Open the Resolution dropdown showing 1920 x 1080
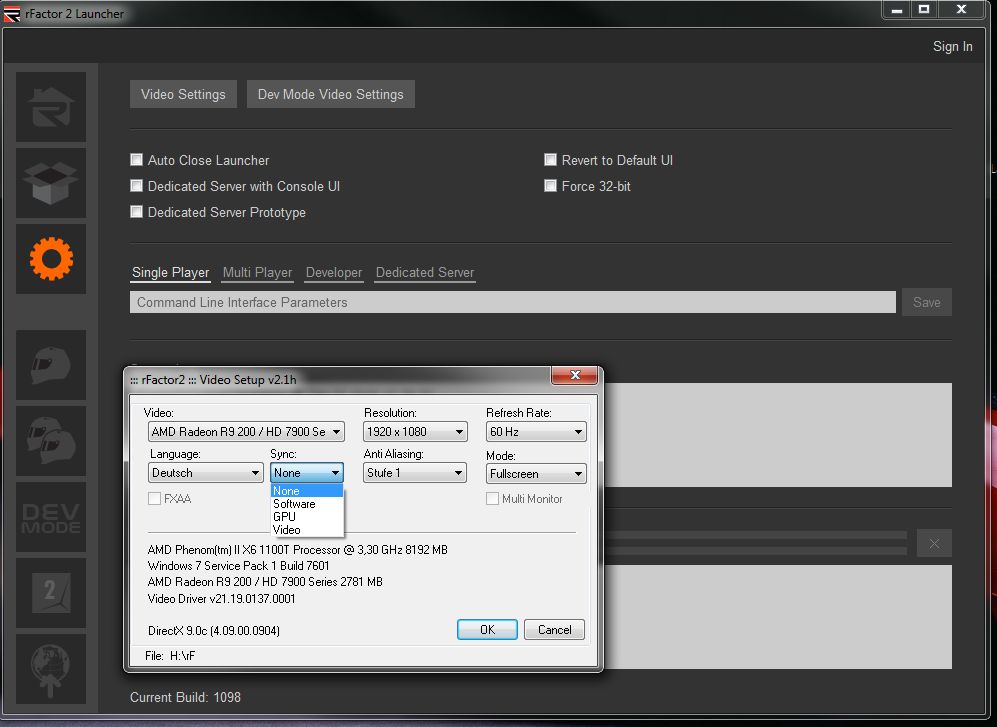Image resolution: width=997 pixels, height=727 pixels. [x=415, y=432]
